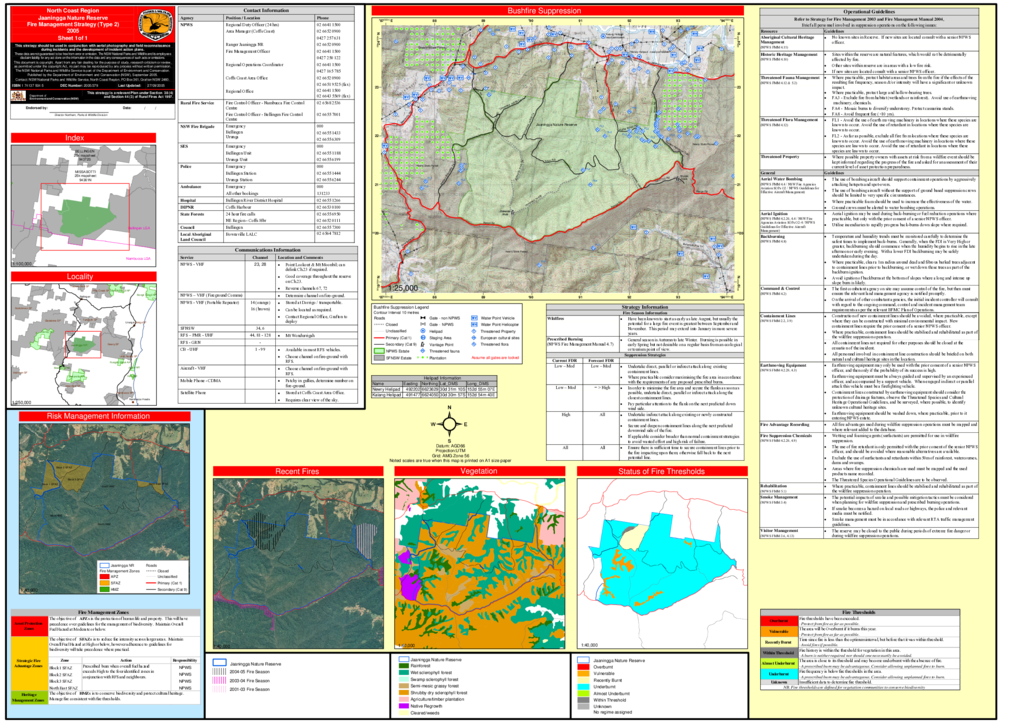The height and width of the screenshot is (723, 1024).
Task: Click the main Bushfire Suppression topographic map
Action: (558, 158)
